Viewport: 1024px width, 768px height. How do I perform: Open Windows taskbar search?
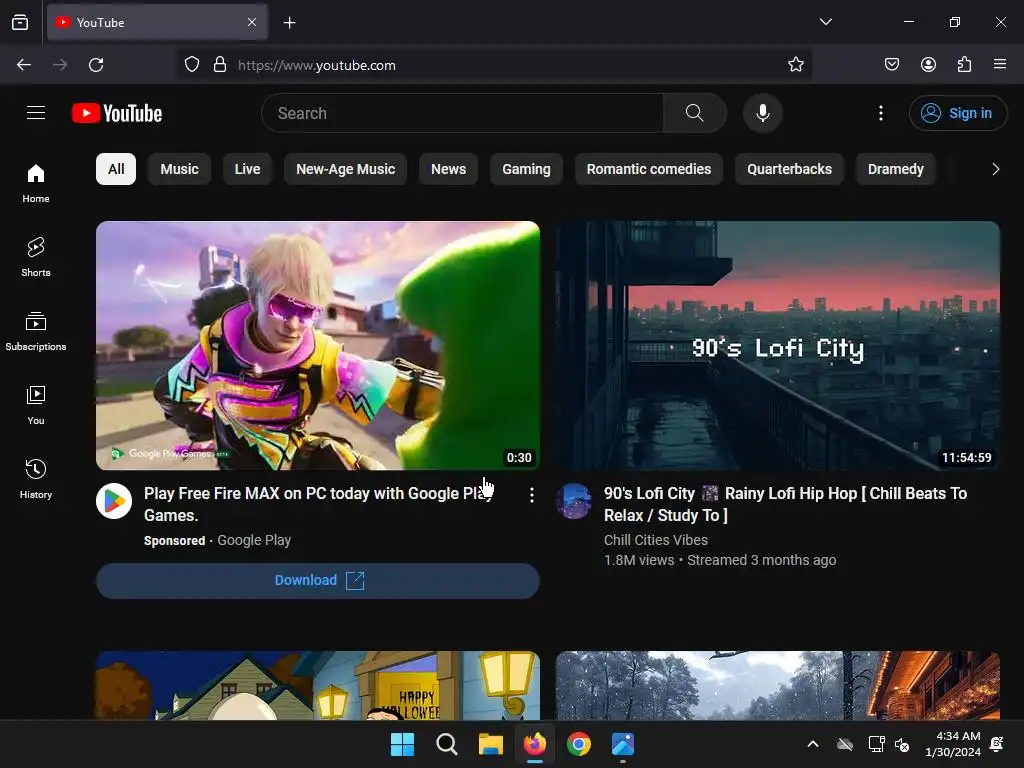click(x=447, y=744)
